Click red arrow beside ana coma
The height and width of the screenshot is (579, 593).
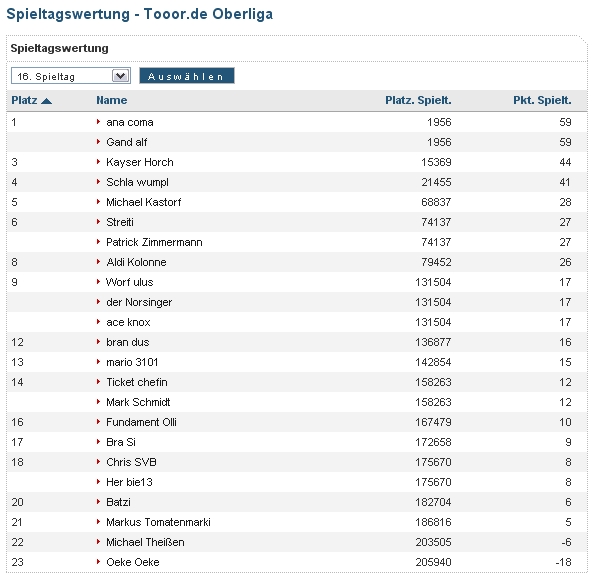(x=98, y=122)
